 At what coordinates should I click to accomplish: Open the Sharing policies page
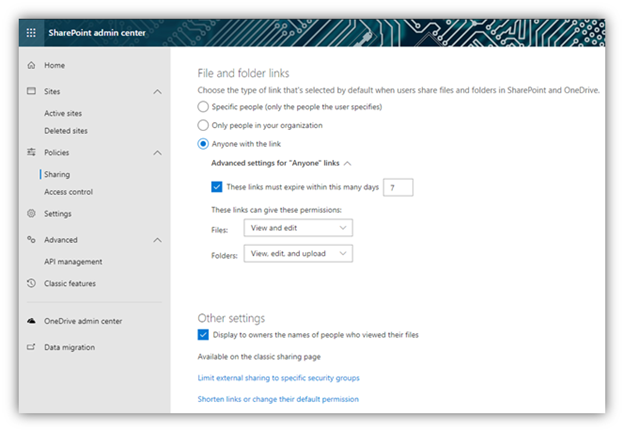57,174
